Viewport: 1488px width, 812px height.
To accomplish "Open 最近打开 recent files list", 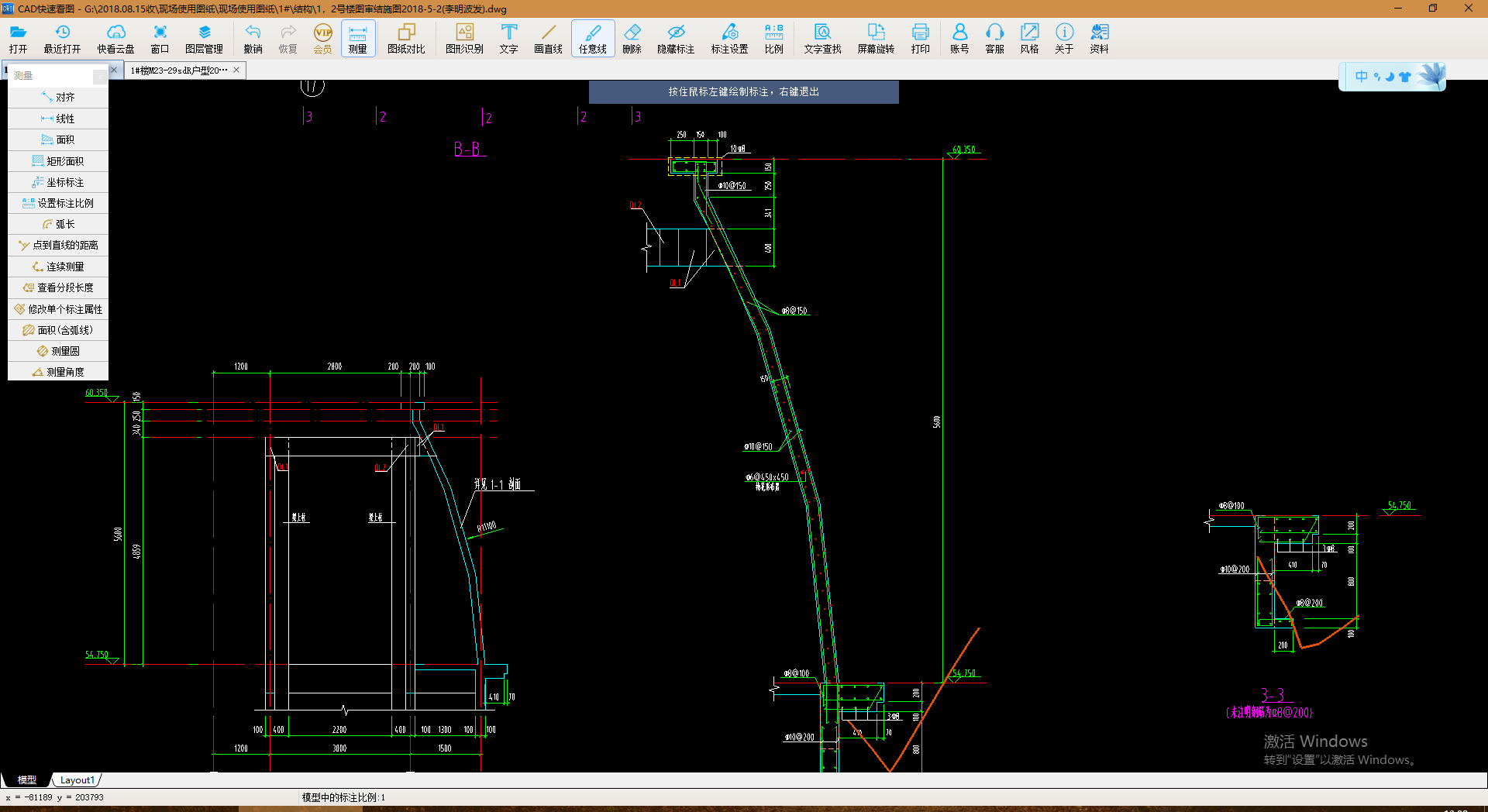I will pos(62,39).
